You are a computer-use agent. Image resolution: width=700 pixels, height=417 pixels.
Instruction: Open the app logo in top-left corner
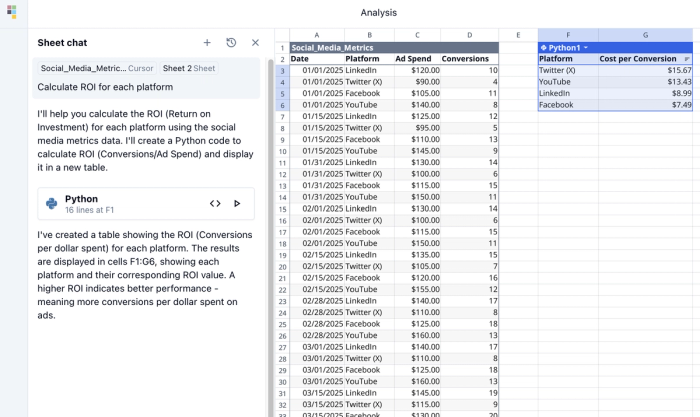tap(12, 12)
